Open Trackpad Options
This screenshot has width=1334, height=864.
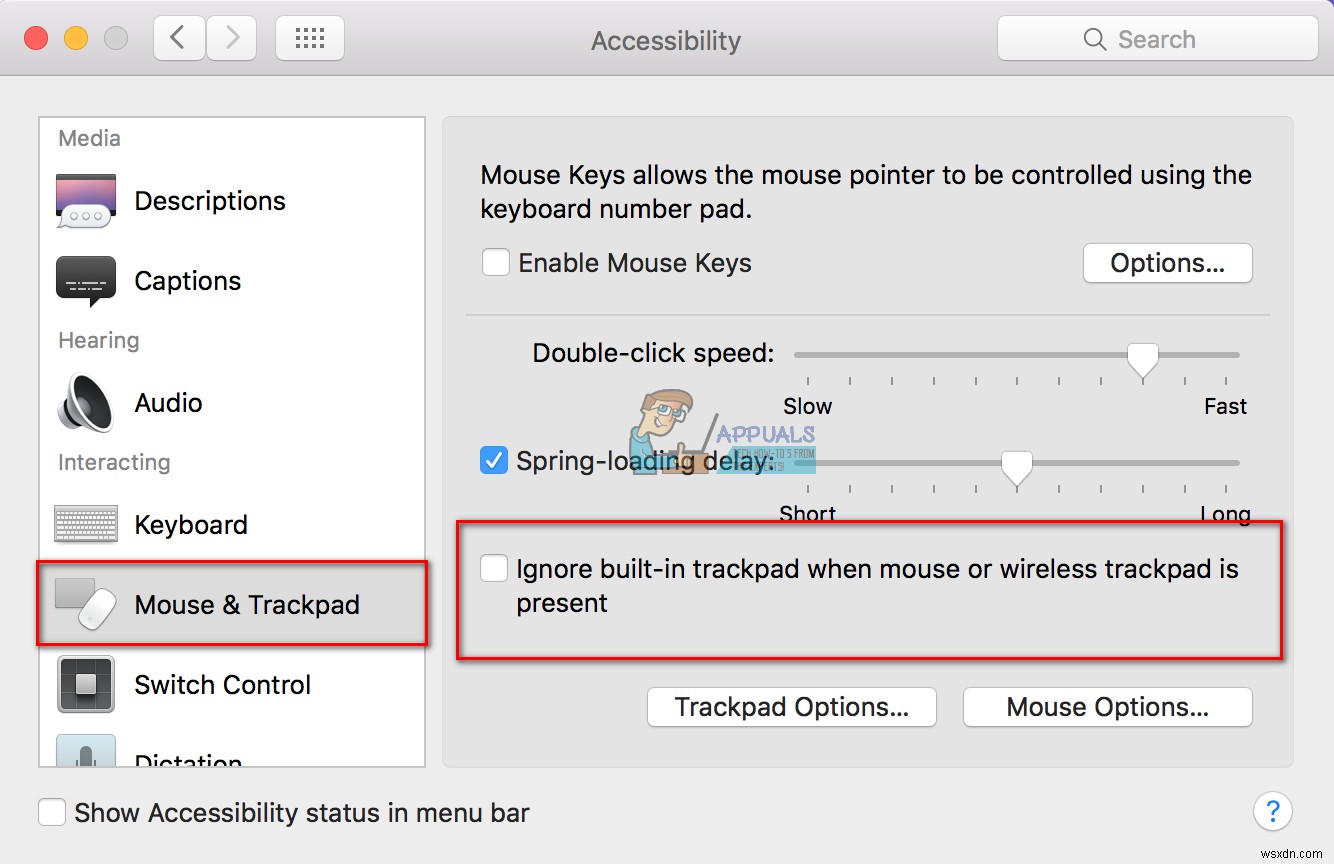(x=791, y=707)
